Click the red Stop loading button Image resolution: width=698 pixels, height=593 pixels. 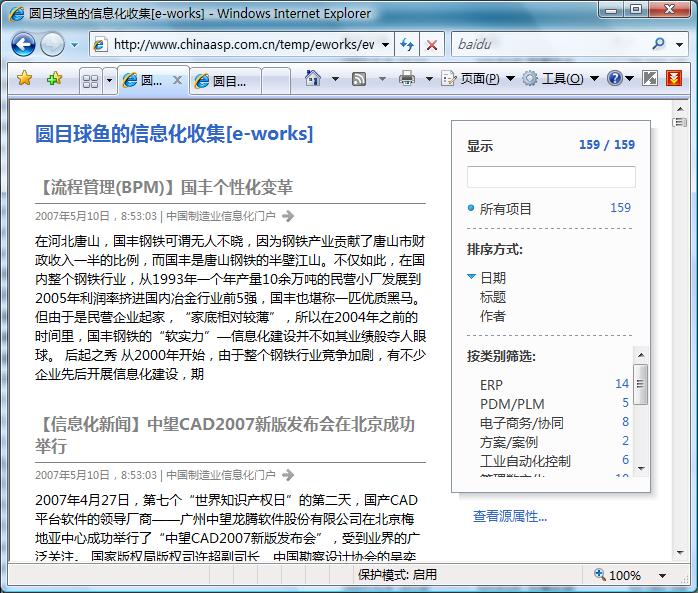(431, 45)
